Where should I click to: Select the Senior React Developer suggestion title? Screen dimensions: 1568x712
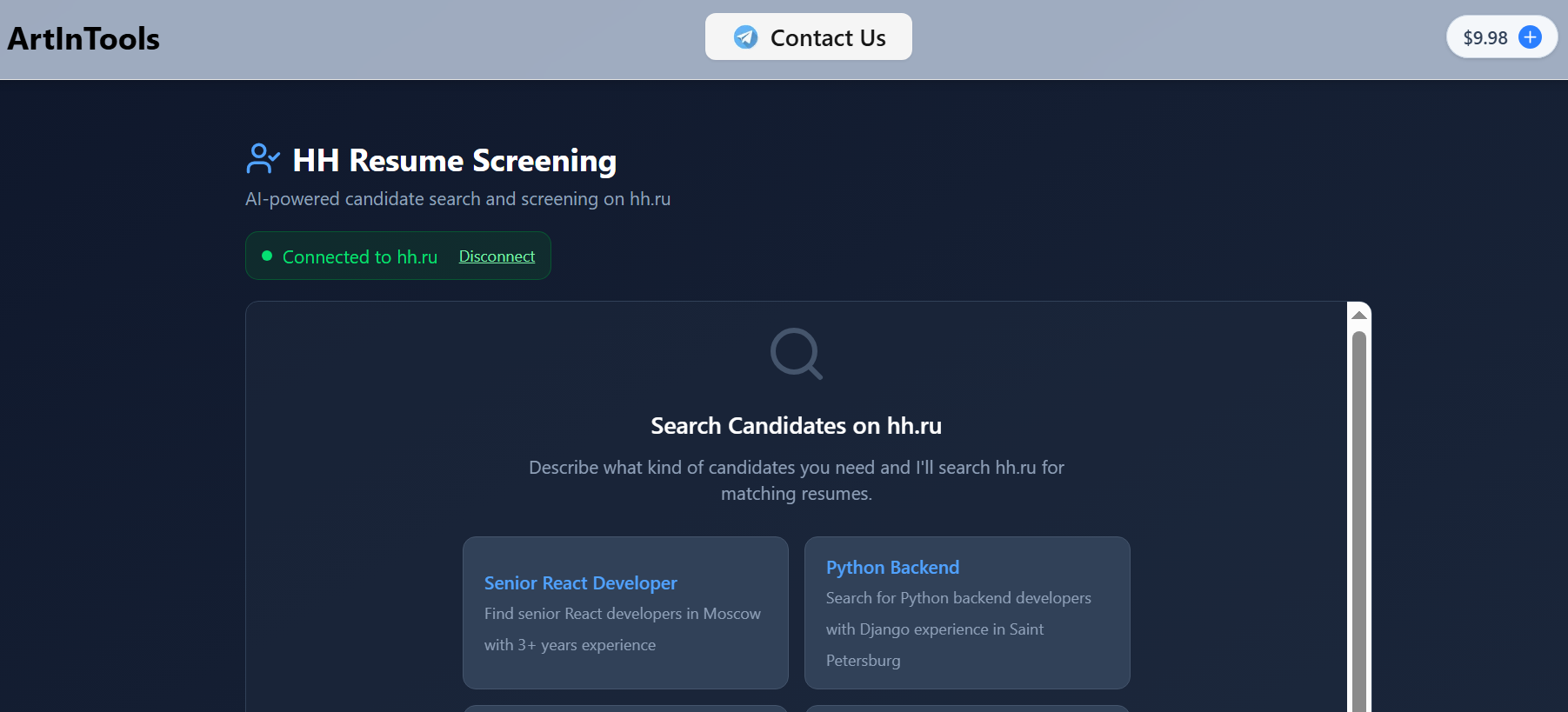(x=580, y=583)
